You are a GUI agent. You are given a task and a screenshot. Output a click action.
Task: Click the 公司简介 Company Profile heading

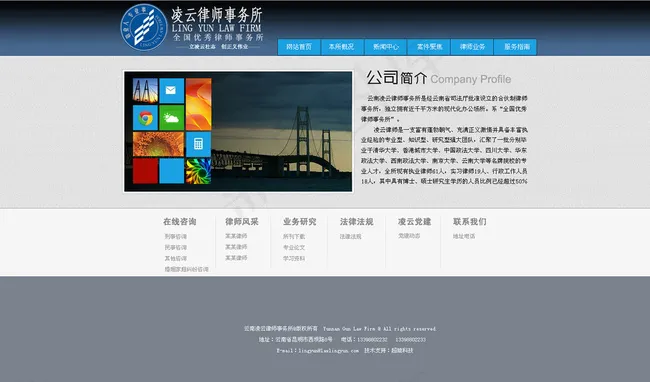click(439, 78)
